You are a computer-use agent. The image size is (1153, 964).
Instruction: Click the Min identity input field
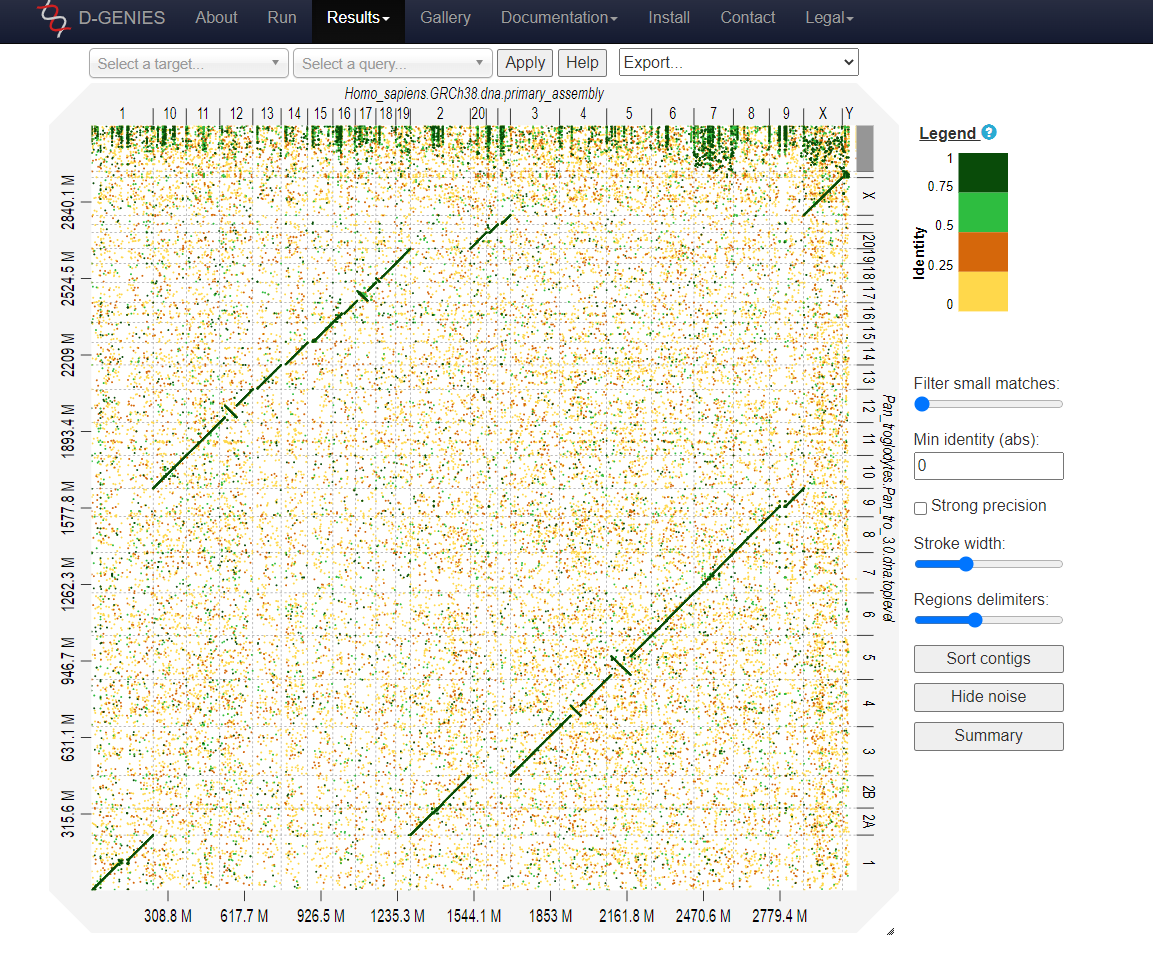coord(988,466)
